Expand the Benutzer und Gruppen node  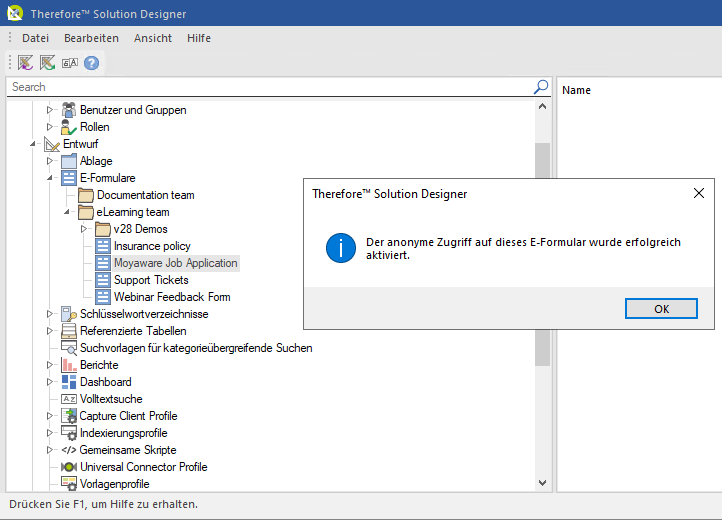tap(49, 110)
